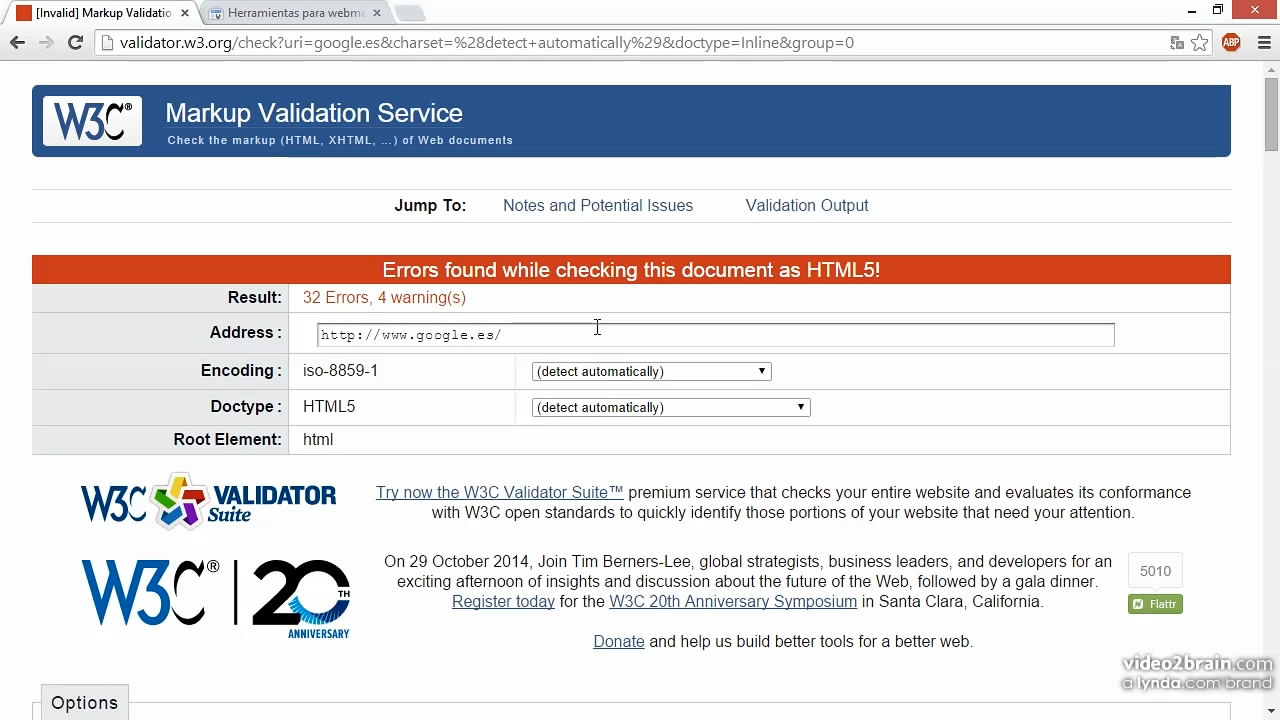Close the Markup Validation tab

tap(184, 13)
